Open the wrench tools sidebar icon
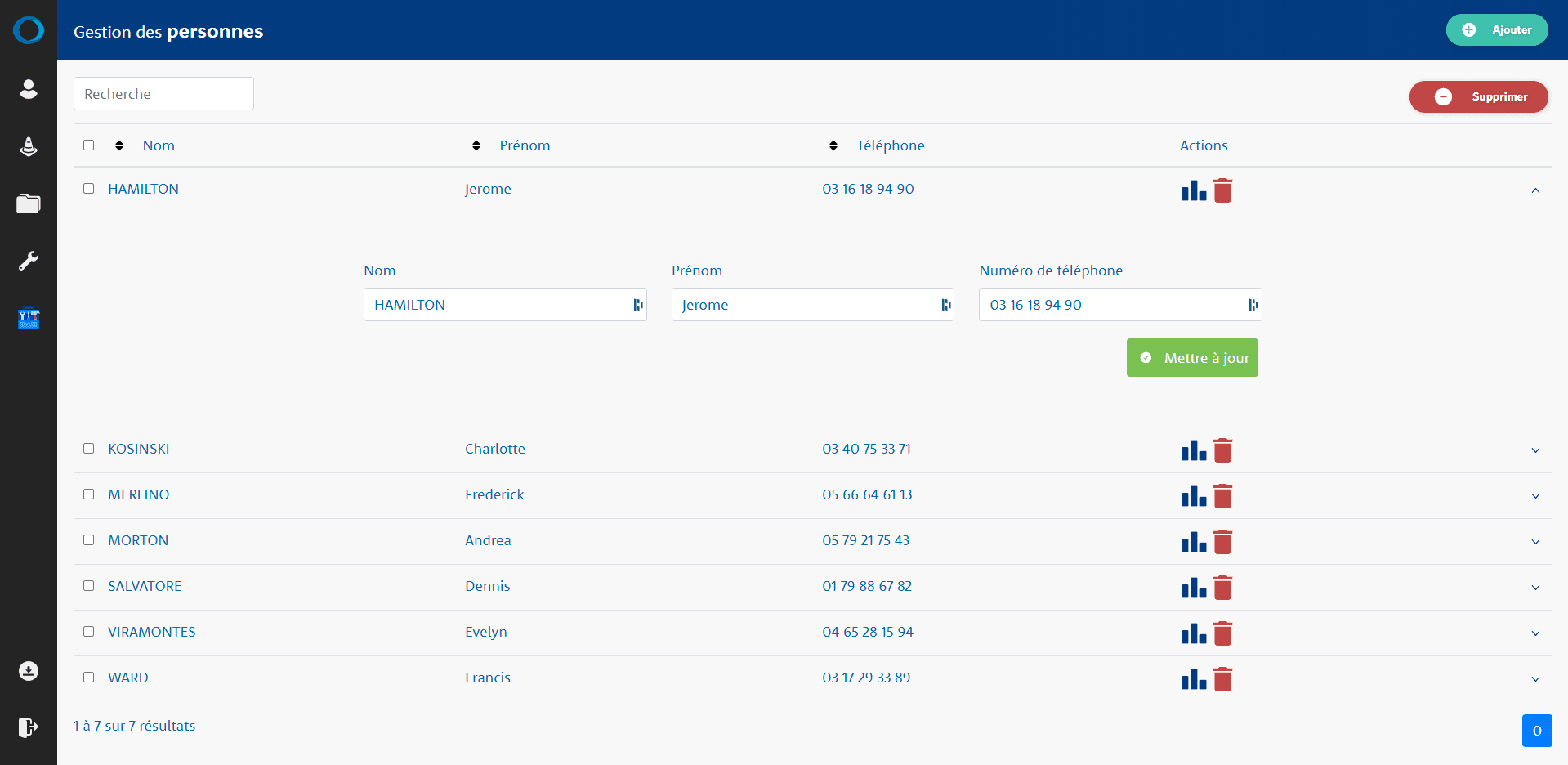 click(x=29, y=261)
